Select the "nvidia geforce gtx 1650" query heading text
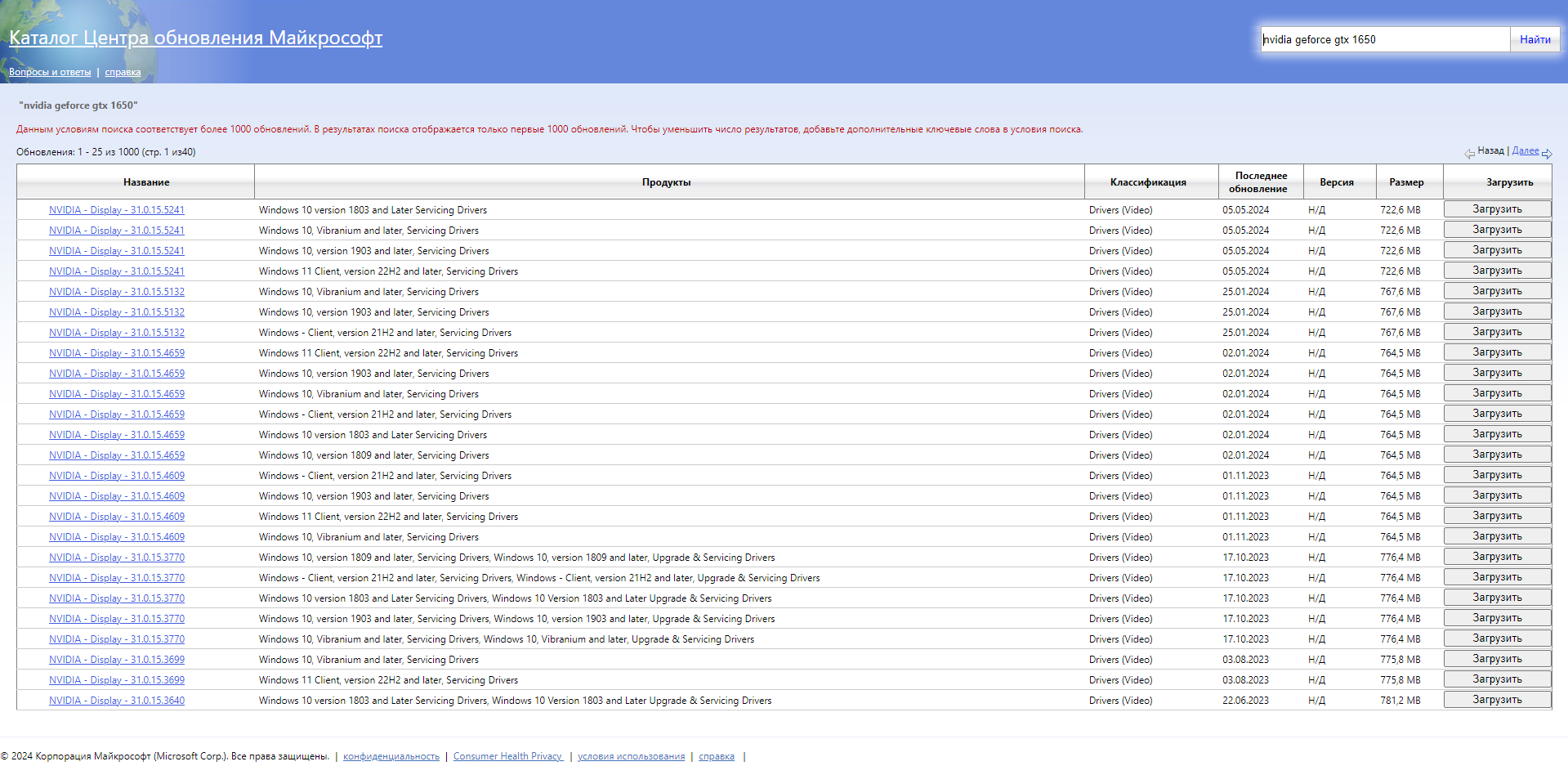 click(78, 105)
